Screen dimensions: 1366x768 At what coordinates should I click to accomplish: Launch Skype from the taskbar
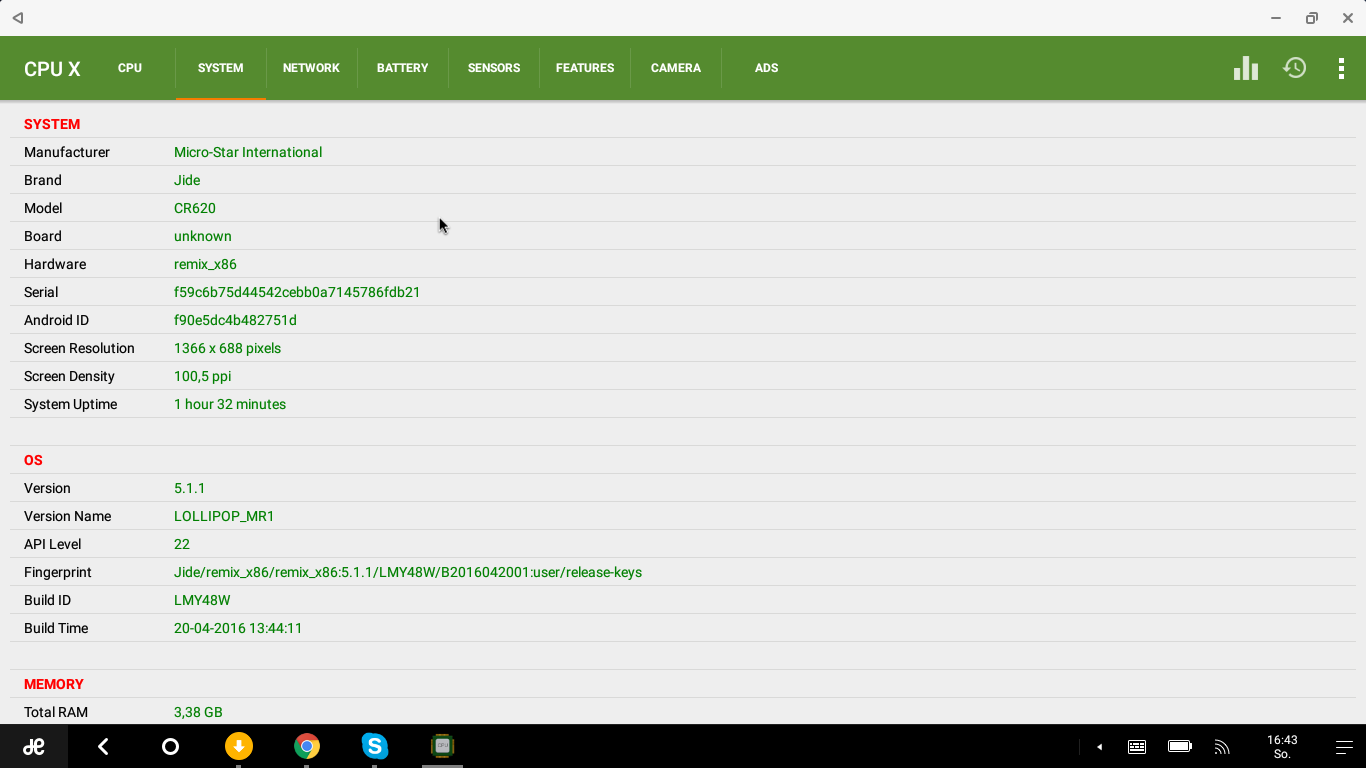click(374, 746)
